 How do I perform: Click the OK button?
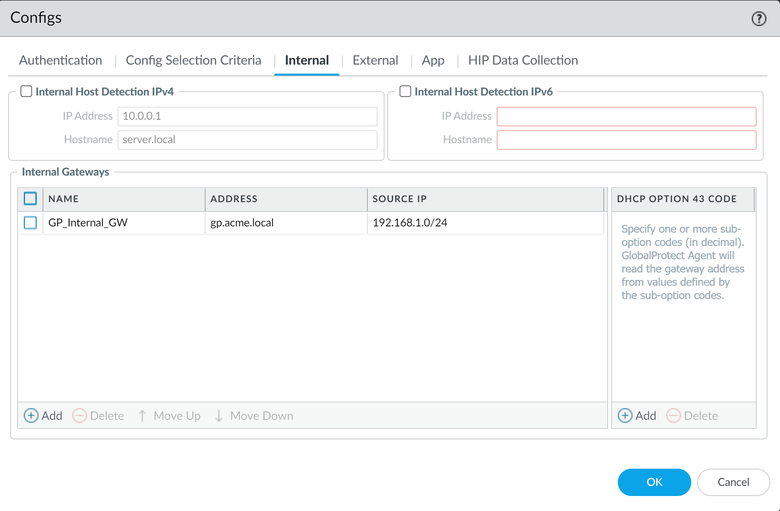[654, 482]
